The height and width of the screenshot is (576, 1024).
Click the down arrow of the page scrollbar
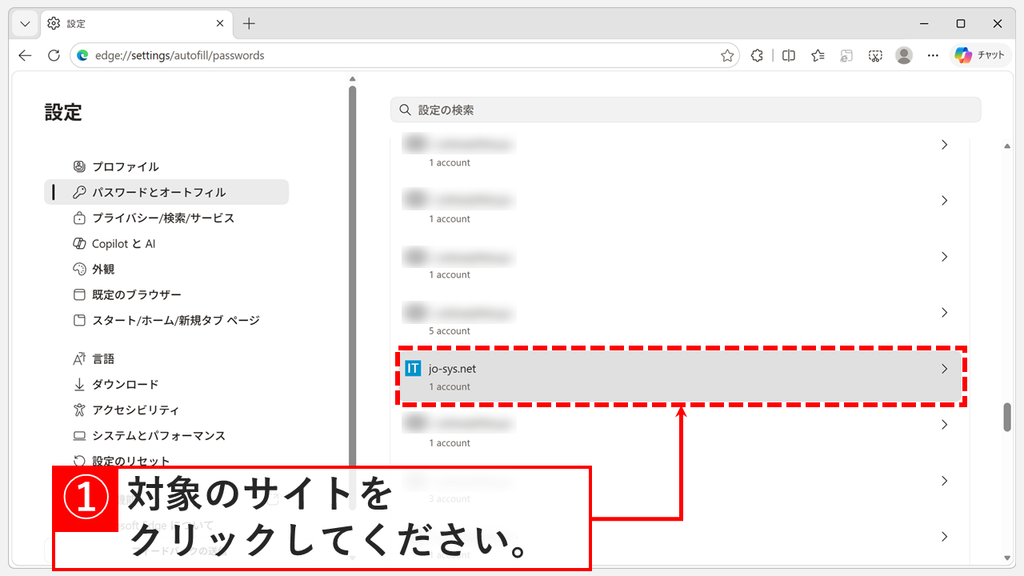point(1007,558)
